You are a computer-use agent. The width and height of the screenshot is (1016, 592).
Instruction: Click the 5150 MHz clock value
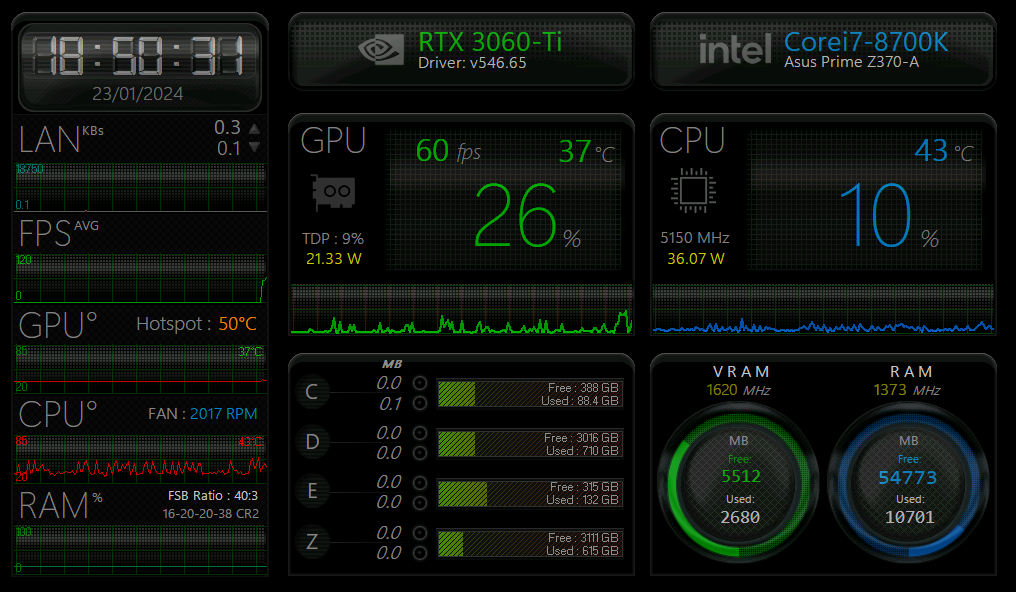[x=695, y=238]
